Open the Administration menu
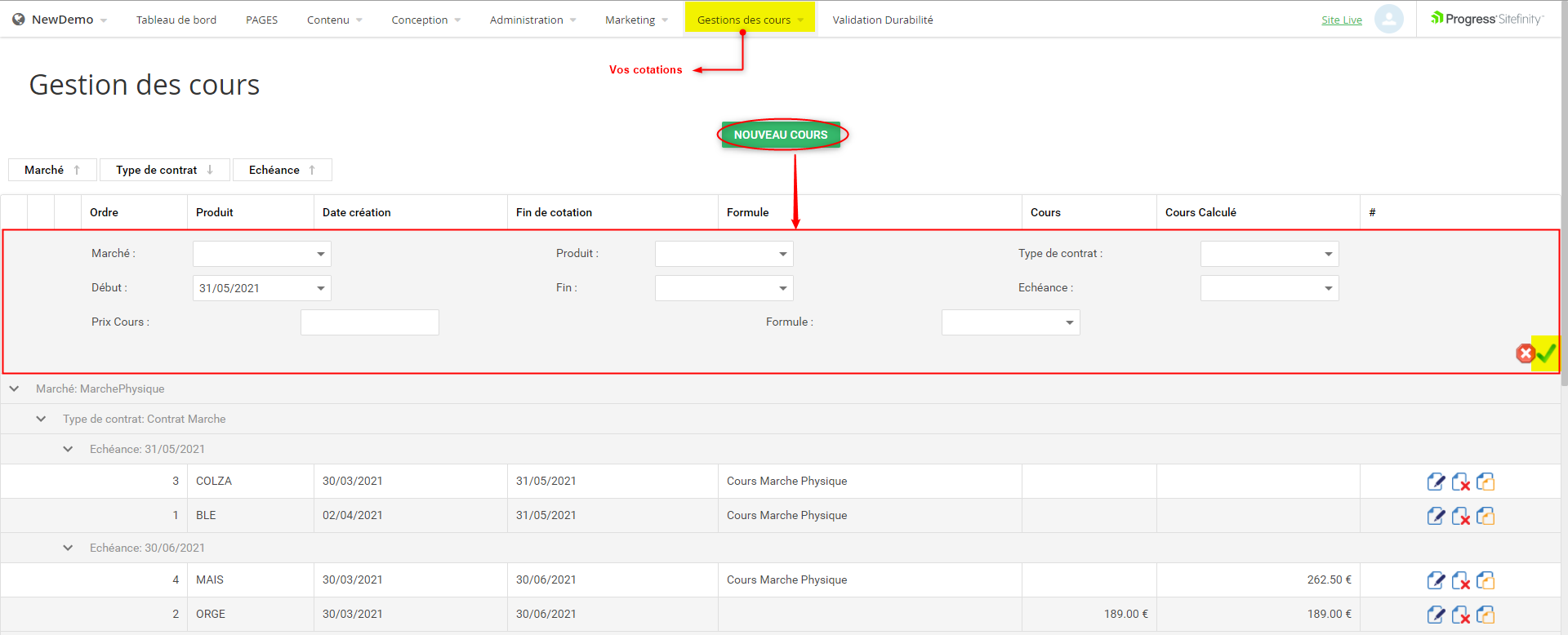1568x635 pixels. (x=532, y=20)
